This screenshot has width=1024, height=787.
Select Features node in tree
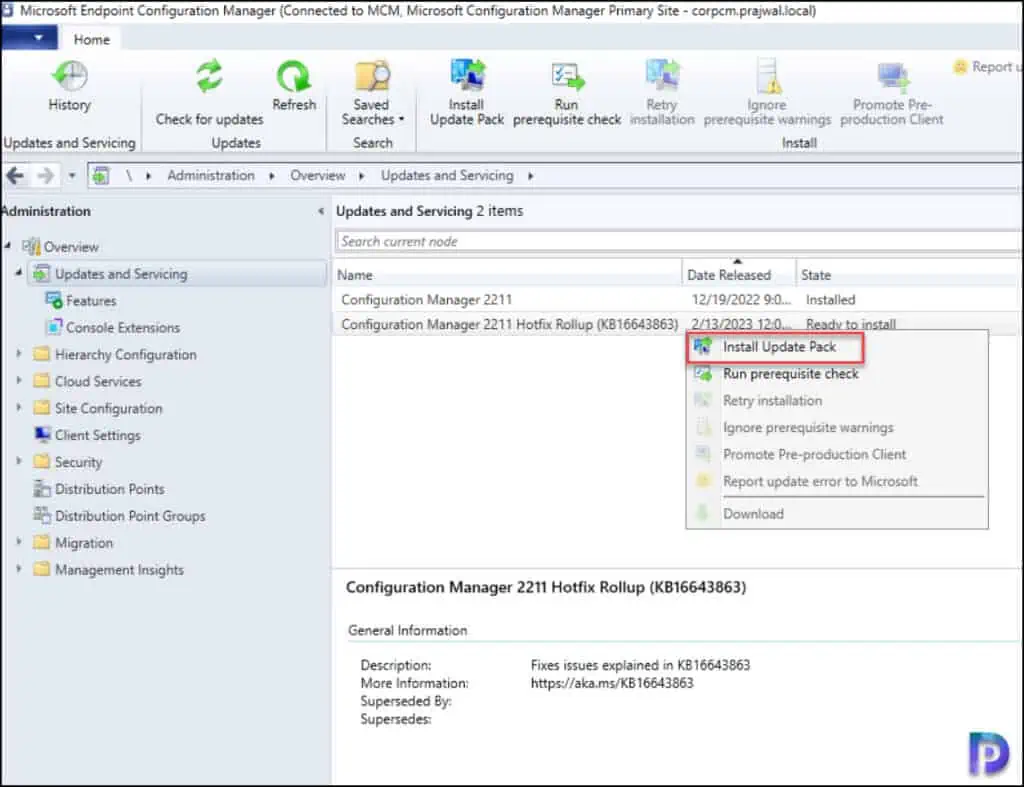point(91,300)
